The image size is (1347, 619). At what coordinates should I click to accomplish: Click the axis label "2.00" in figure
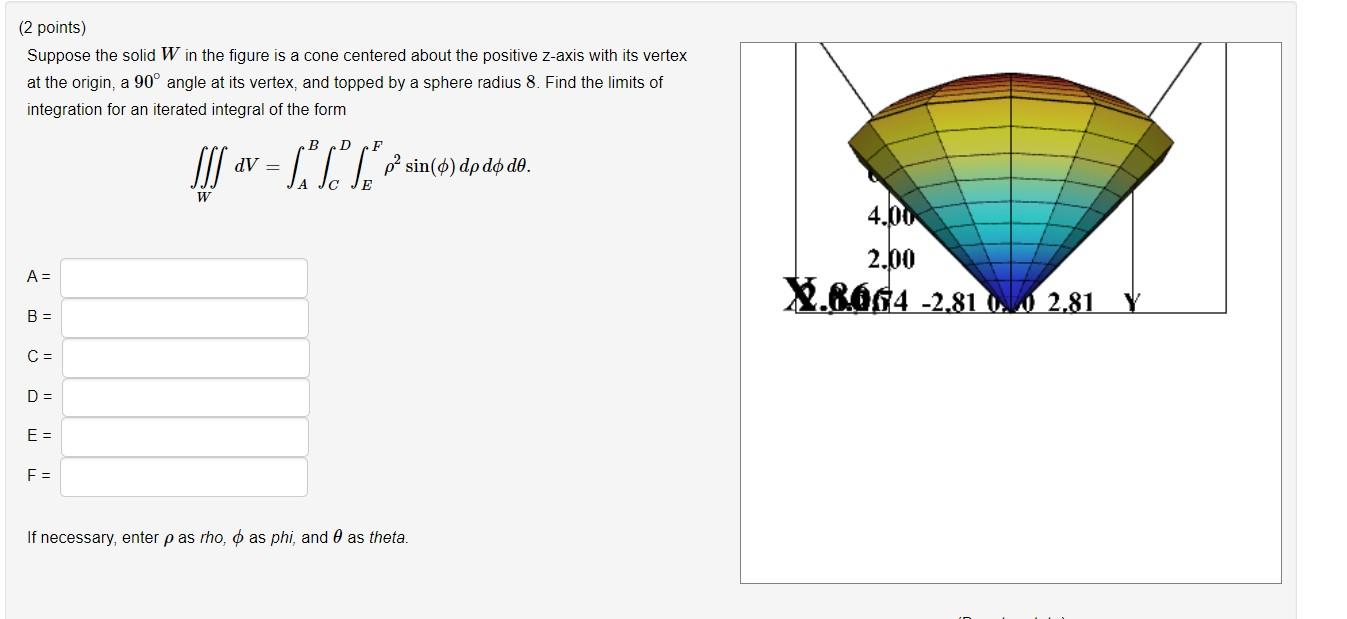click(x=891, y=260)
